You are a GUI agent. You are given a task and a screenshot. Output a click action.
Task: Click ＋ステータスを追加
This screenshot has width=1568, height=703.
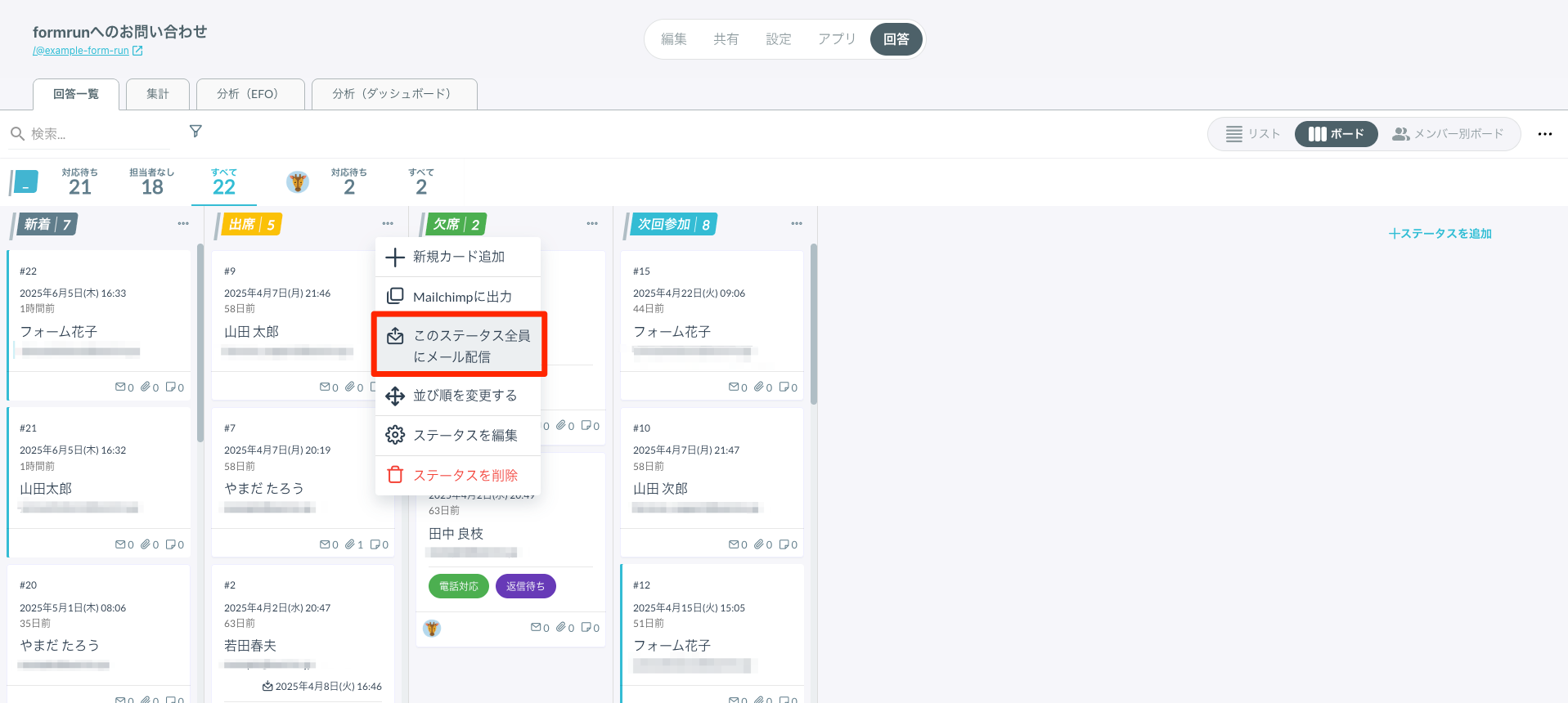point(1440,234)
